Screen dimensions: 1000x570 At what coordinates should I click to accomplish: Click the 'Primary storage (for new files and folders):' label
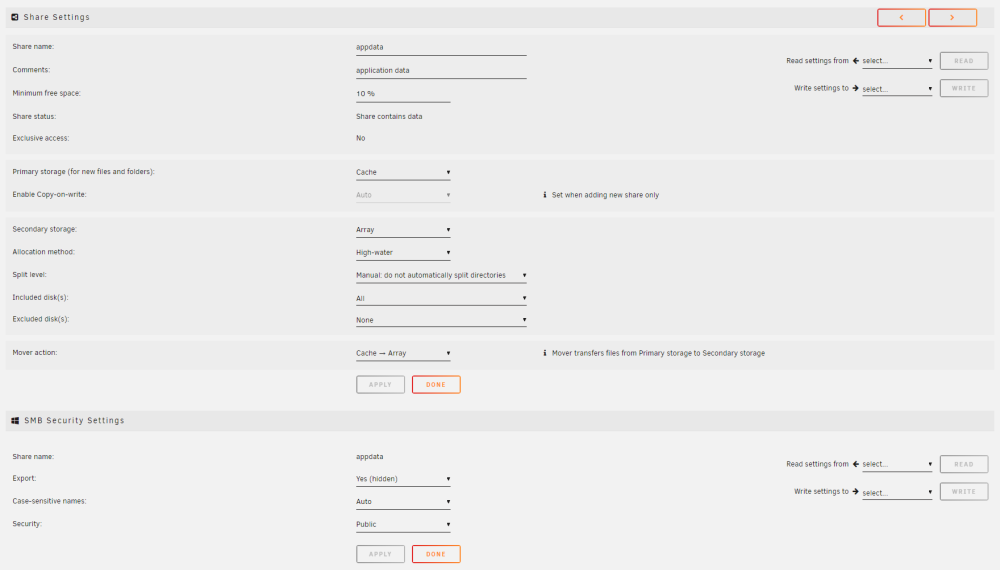(84, 172)
